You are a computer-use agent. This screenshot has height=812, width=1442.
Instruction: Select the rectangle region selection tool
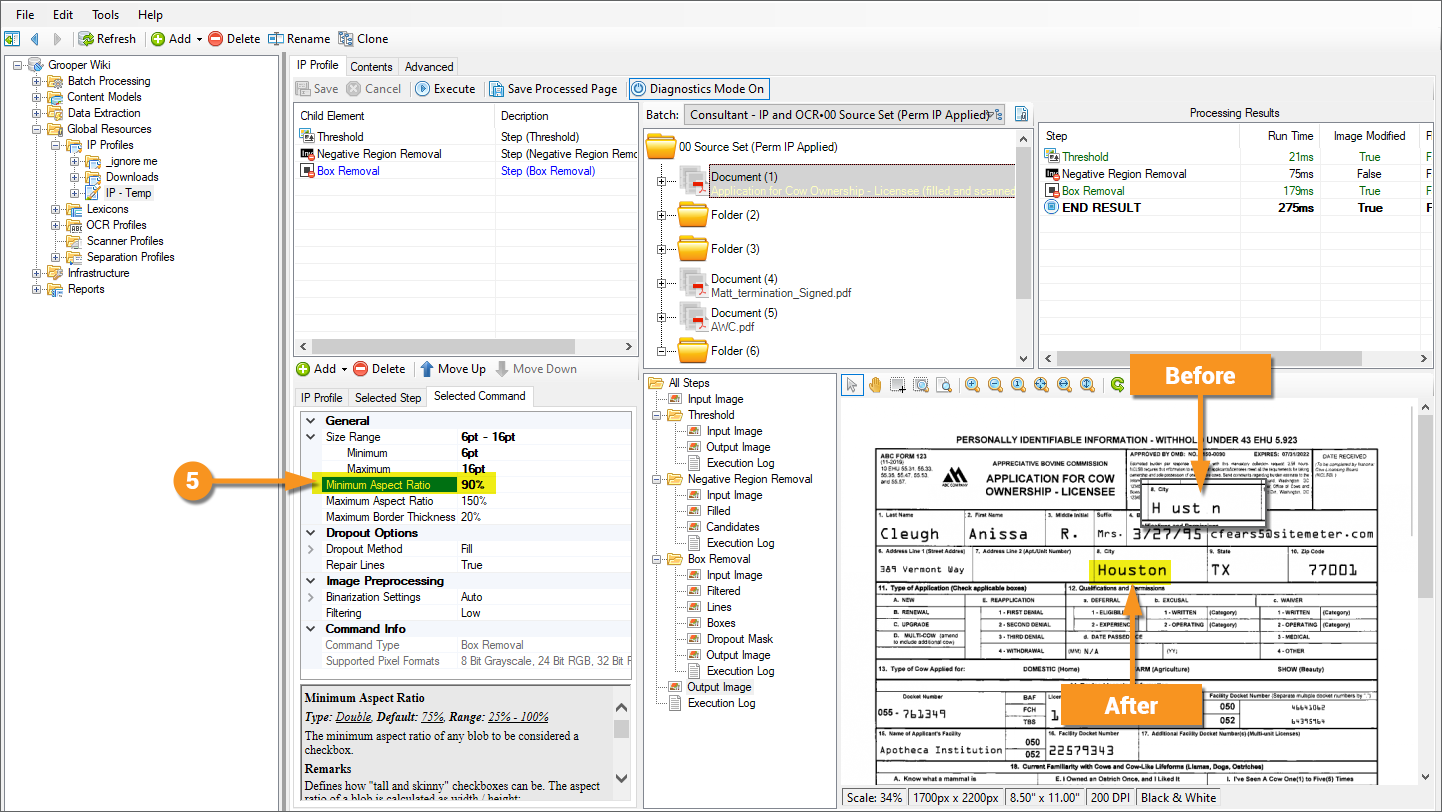pos(898,385)
